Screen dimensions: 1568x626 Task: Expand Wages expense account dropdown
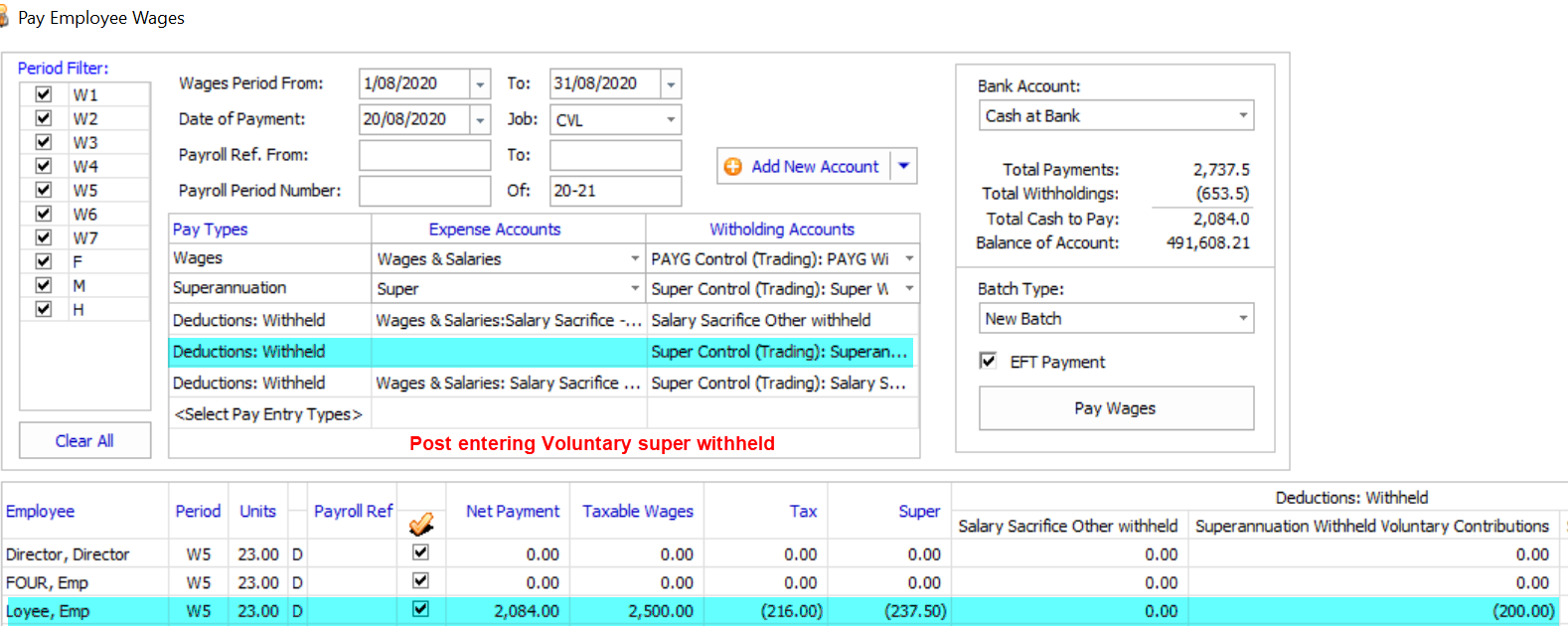[634, 259]
